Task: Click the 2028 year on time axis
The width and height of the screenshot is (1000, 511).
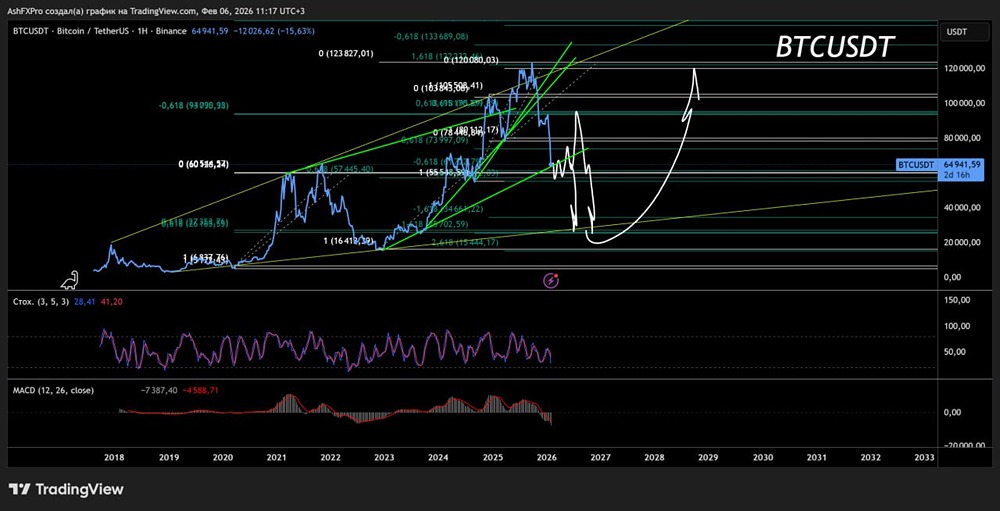Action: click(x=654, y=457)
